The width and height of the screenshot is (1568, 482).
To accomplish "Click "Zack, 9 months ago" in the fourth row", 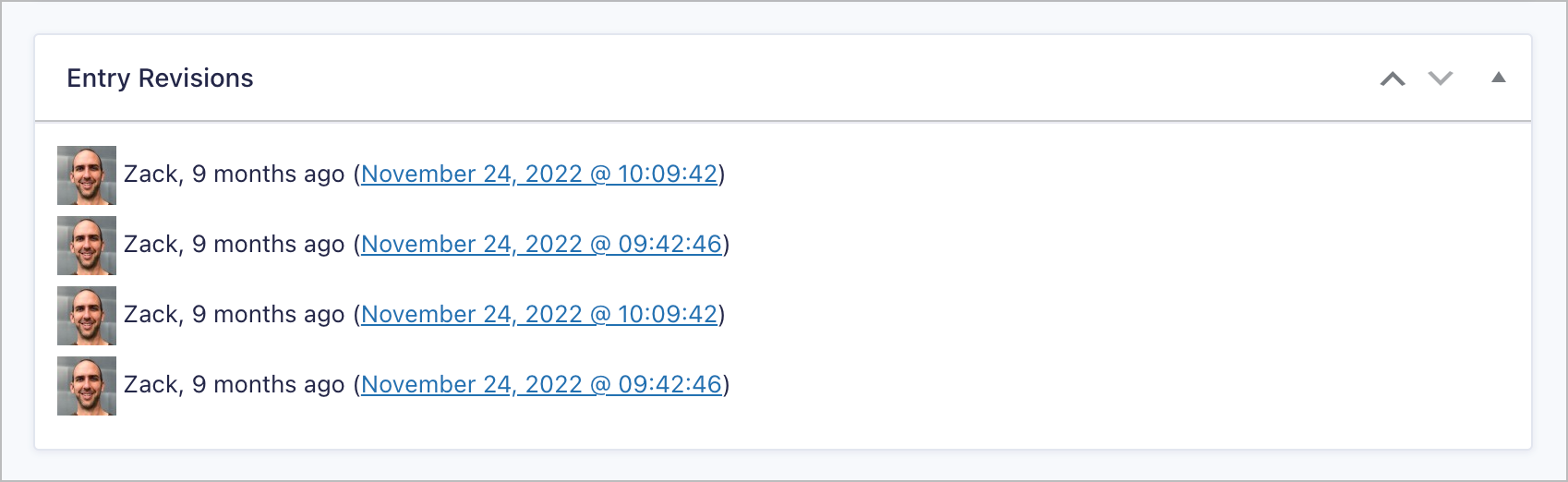I will point(234,385).
